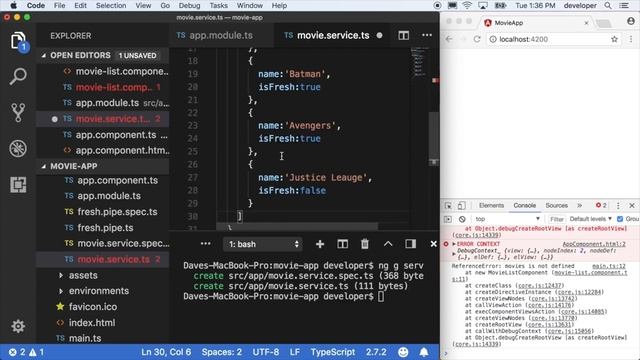Expand the assets folder
This screenshot has width=640, height=360.
pyautogui.click(x=61, y=276)
